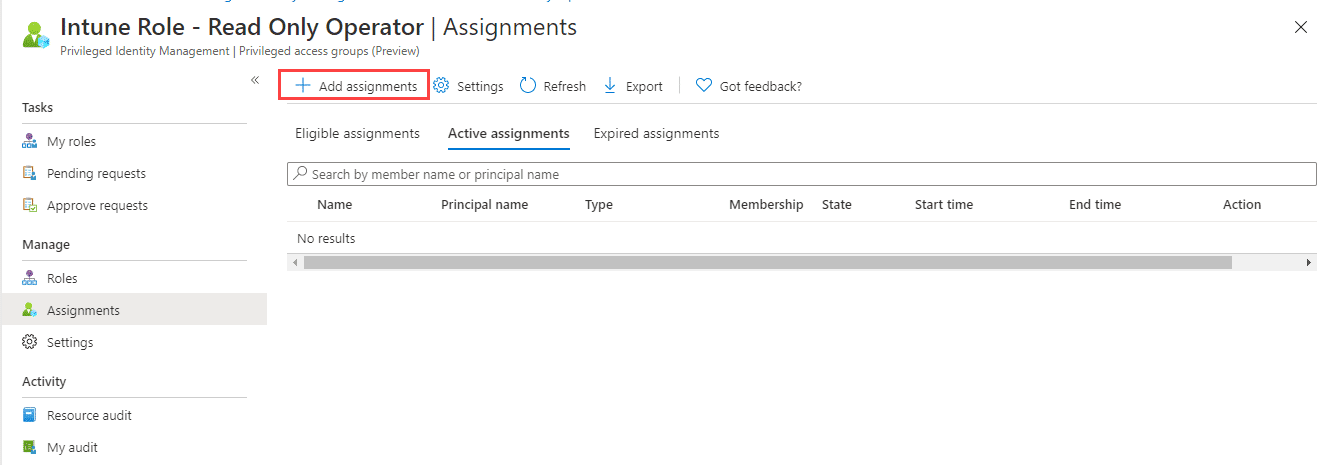Click the circular Refresh icon
The height and width of the screenshot is (465, 1327).
pyautogui.click(x=528, y=86)
